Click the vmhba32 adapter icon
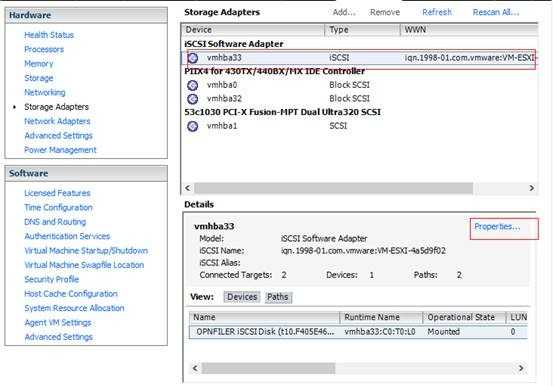The width and height of the screenshot is (553, 386). [x=193, y=99]
